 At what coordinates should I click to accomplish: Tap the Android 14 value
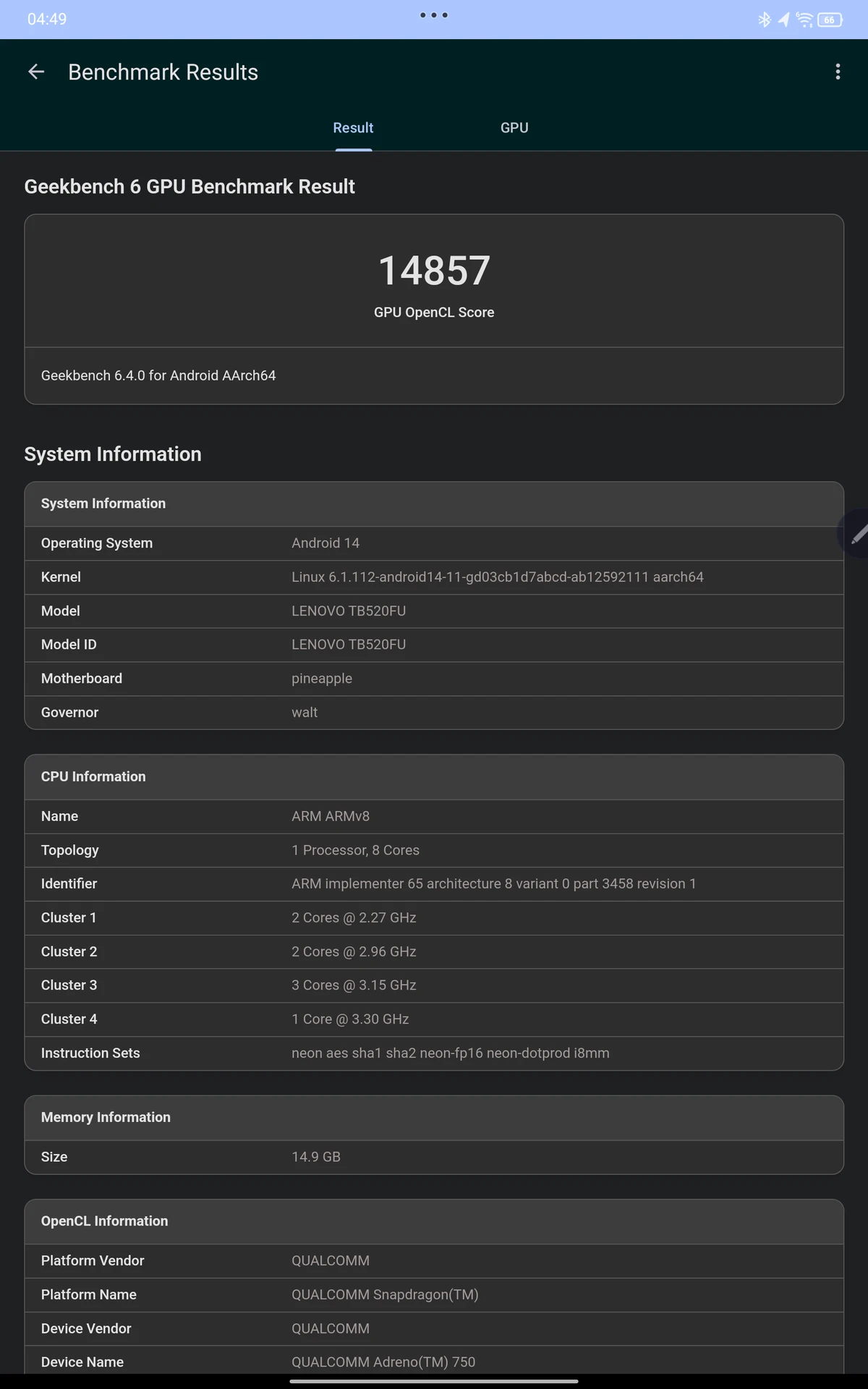[x=325, y=543]
